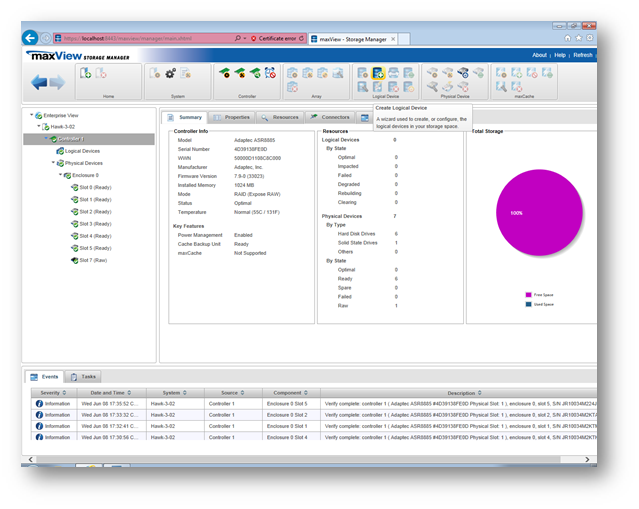The height and width of the screenshot is (509, 639).
Task: Sort events by System column arrows
Action: coord(185,393)
